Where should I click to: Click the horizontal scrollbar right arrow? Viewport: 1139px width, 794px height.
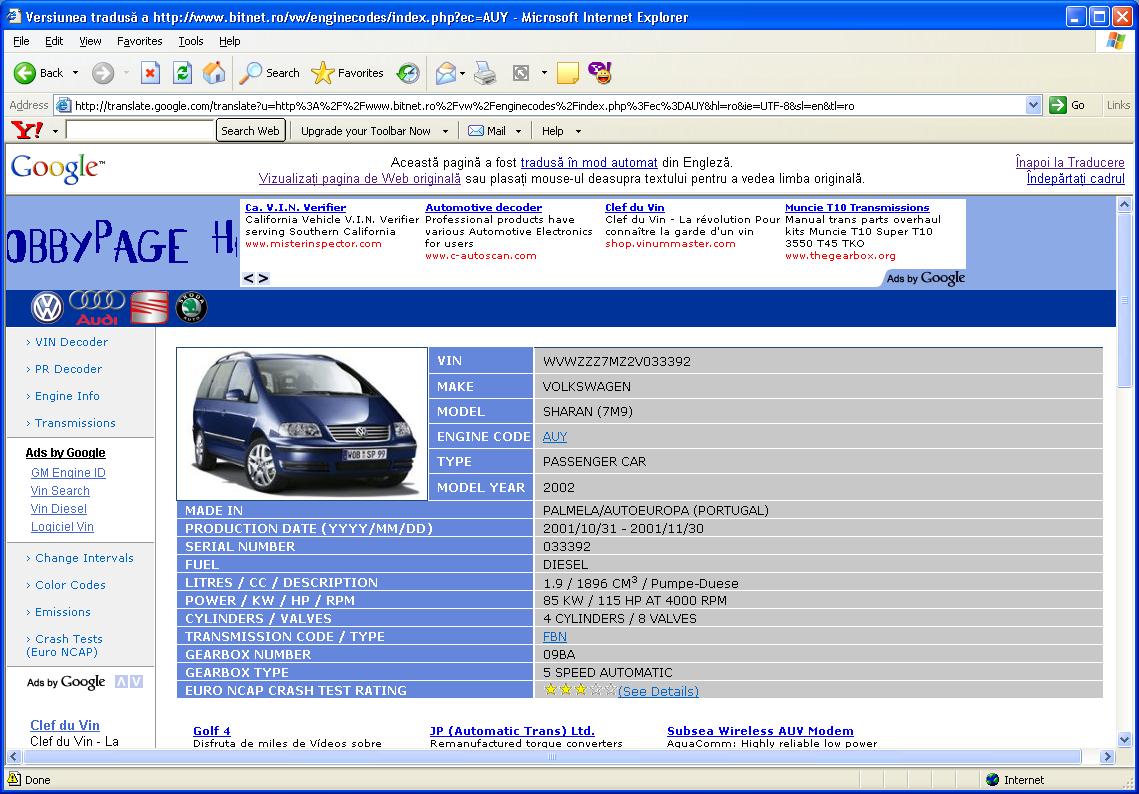pos(1107,757)
